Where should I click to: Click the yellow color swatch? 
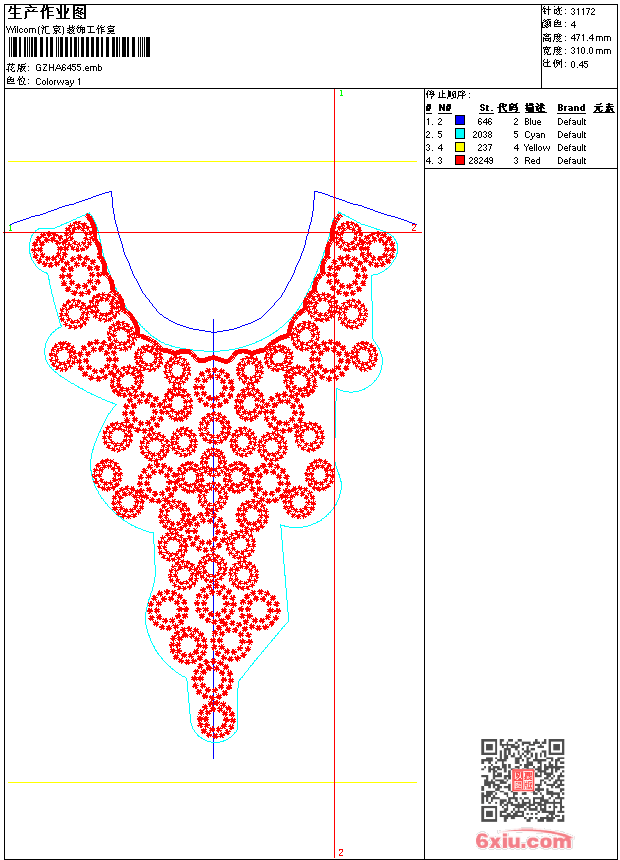(x=460, y=147)
